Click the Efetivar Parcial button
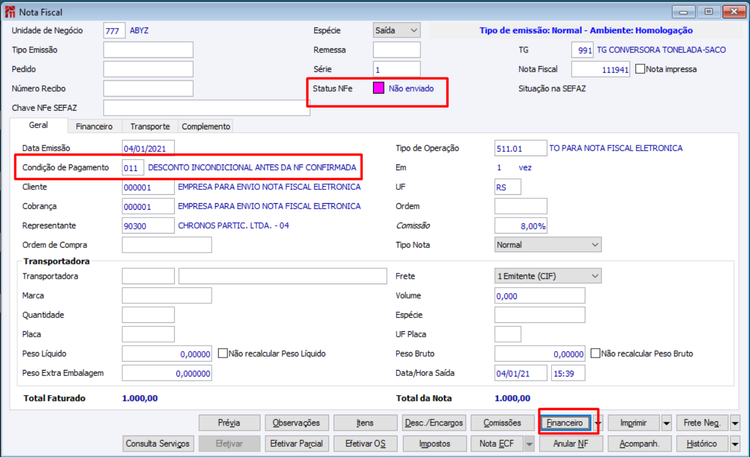Screen dimensions: 750x457 tap(297, 444)
